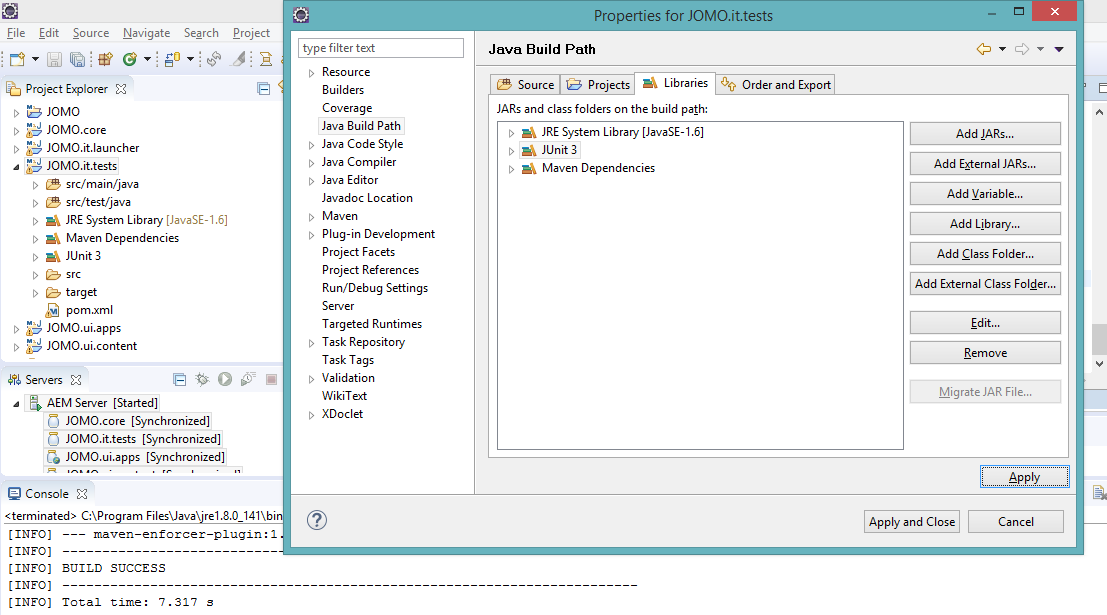This screenshot has height=615, width=1107.
Task: Open the Navigate menu
Action: [x=146, y=32]
